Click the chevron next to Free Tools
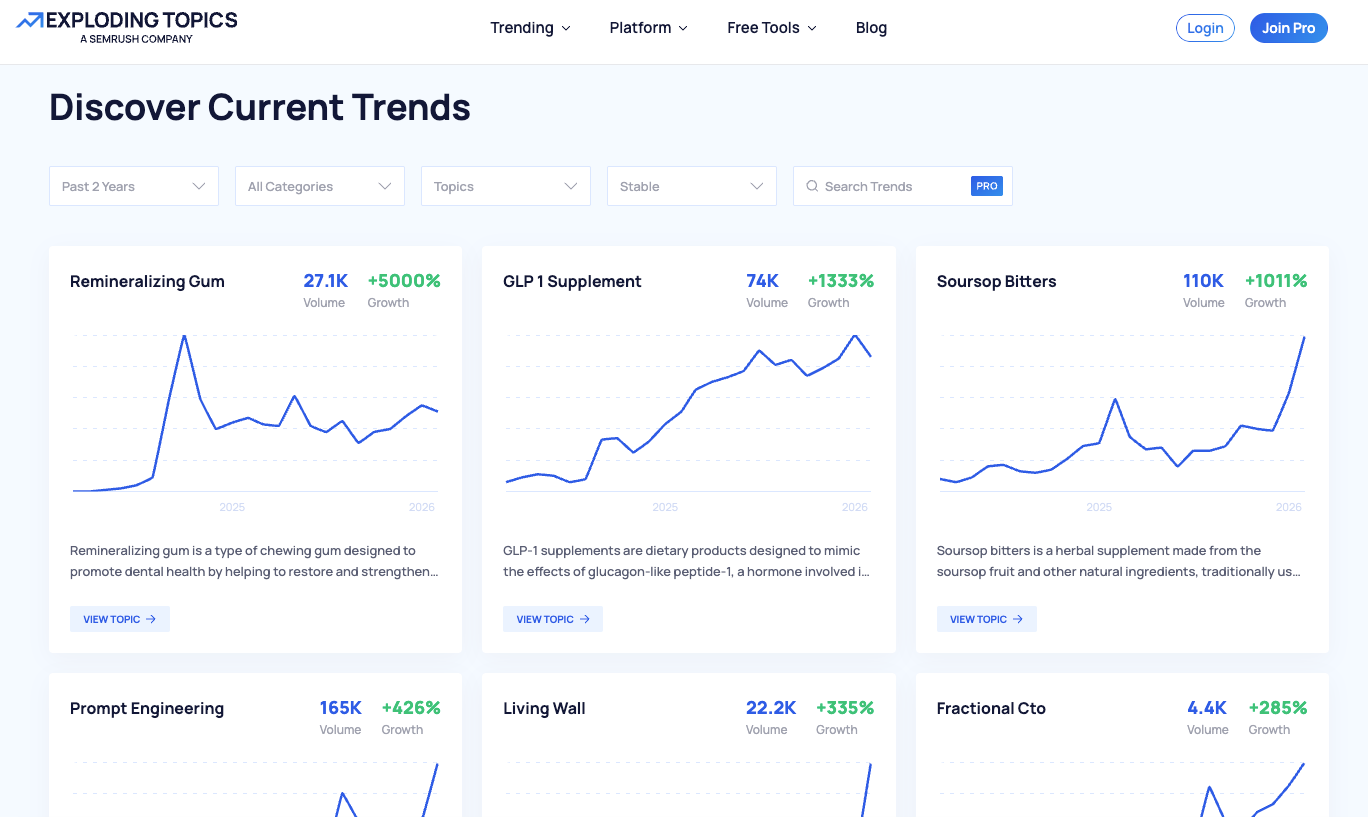The image size is (1368, 817). [x=812, y=28]
